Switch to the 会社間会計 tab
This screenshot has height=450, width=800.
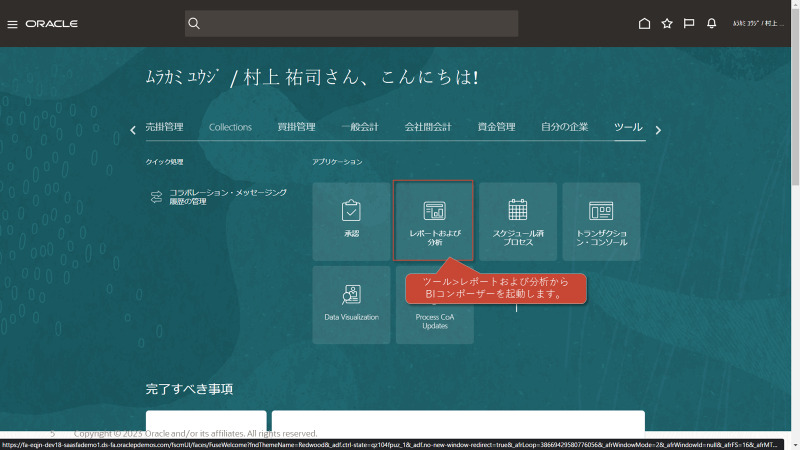point(428,127)
